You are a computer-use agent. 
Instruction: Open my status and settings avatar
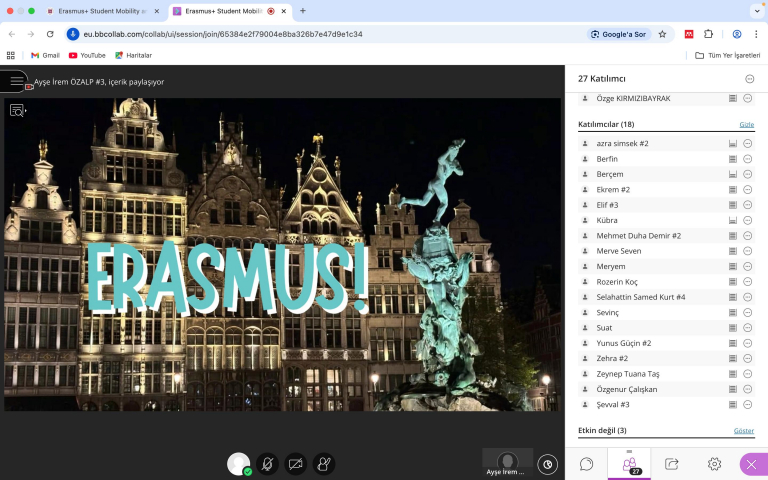[239, 464]
